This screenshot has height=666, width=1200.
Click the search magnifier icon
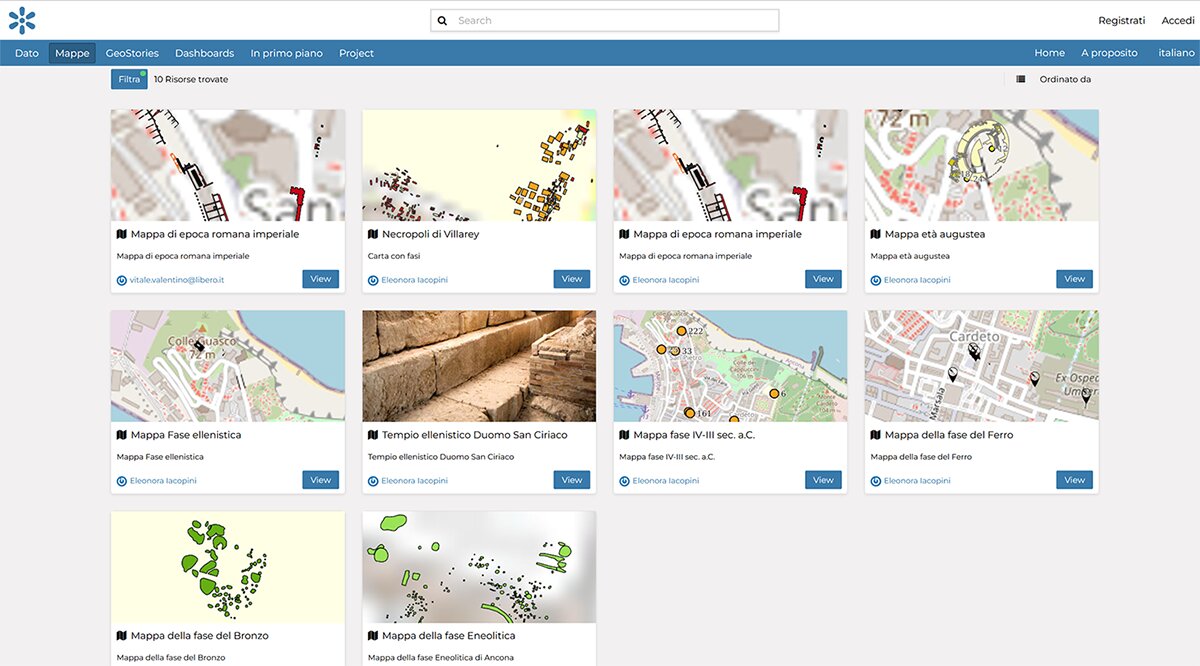point(442,20)
